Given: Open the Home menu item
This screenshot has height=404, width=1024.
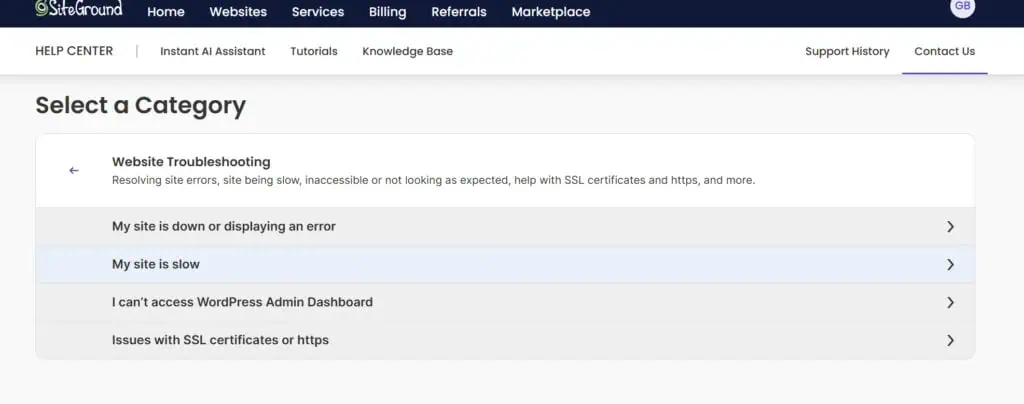Looking at the screenshot, I should [x=166, y=12].
